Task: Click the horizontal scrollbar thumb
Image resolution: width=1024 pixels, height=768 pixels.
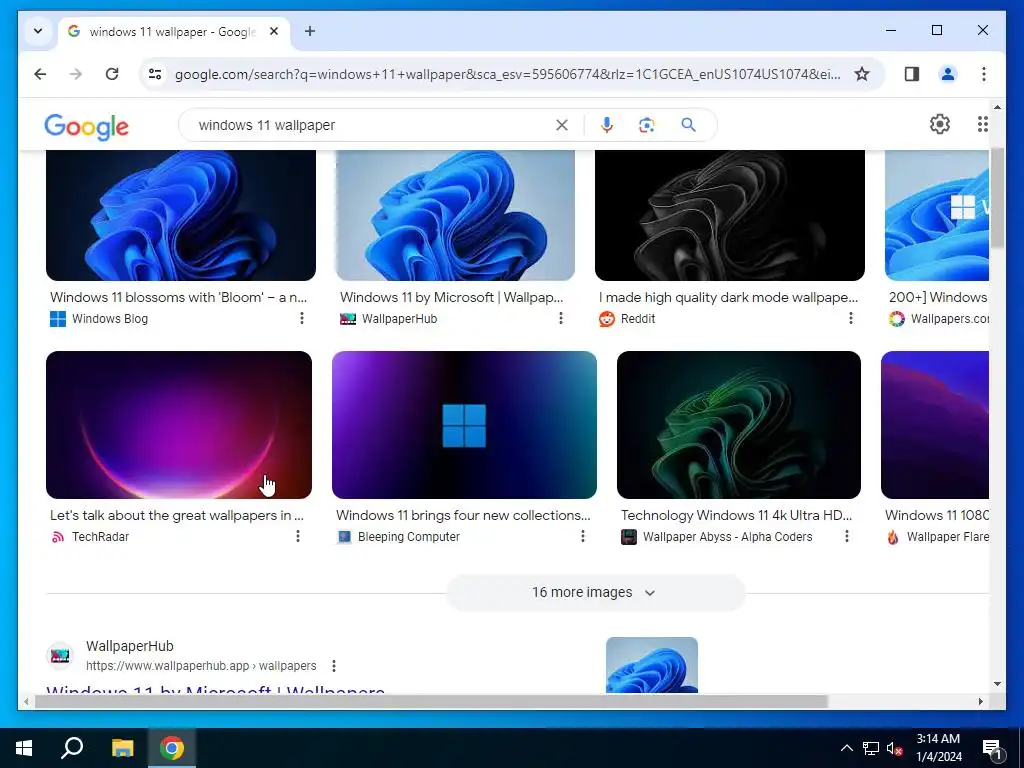Action: tap(431, 701)
